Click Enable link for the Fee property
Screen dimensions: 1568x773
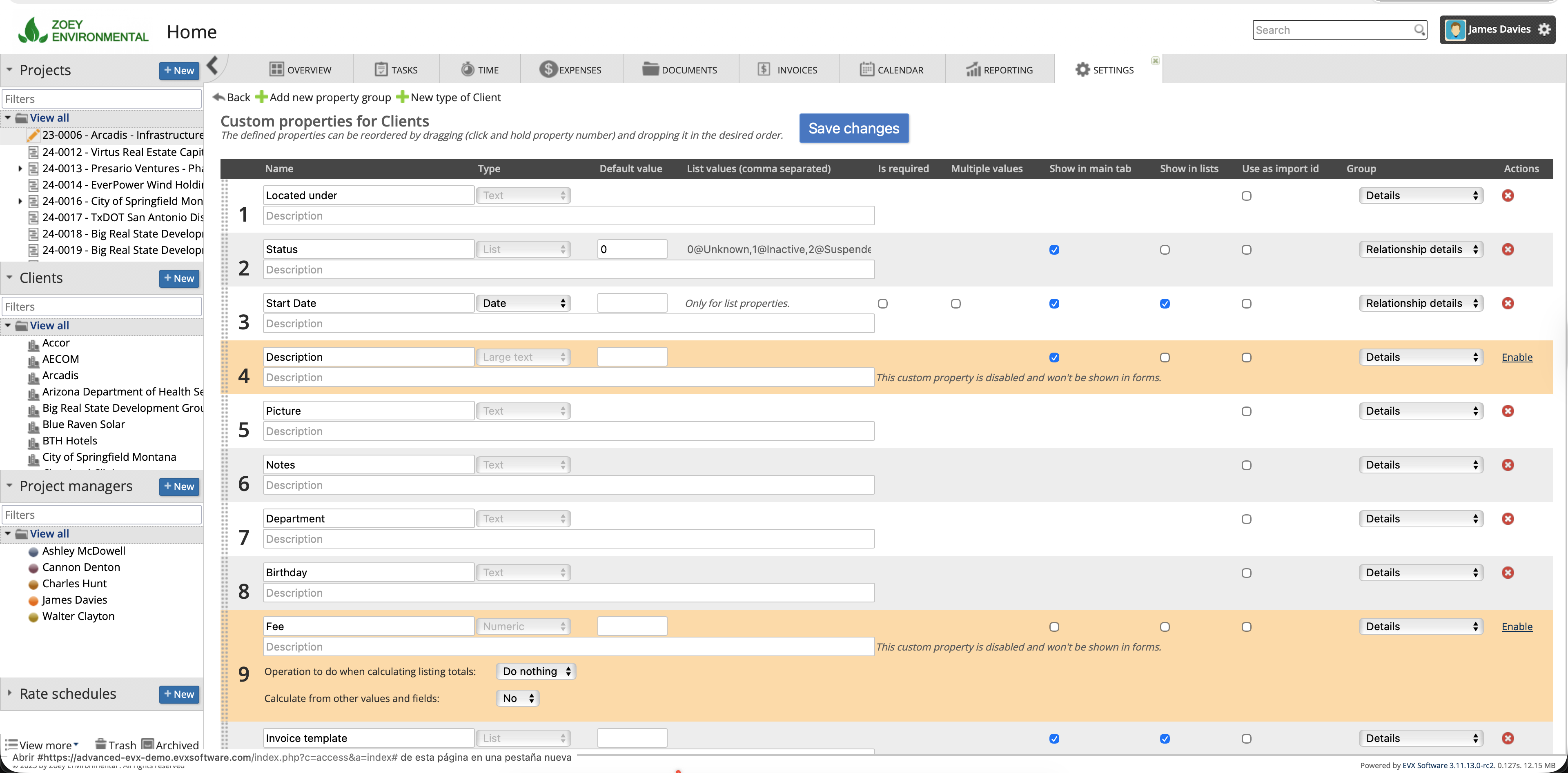[x=1516, y=626]
